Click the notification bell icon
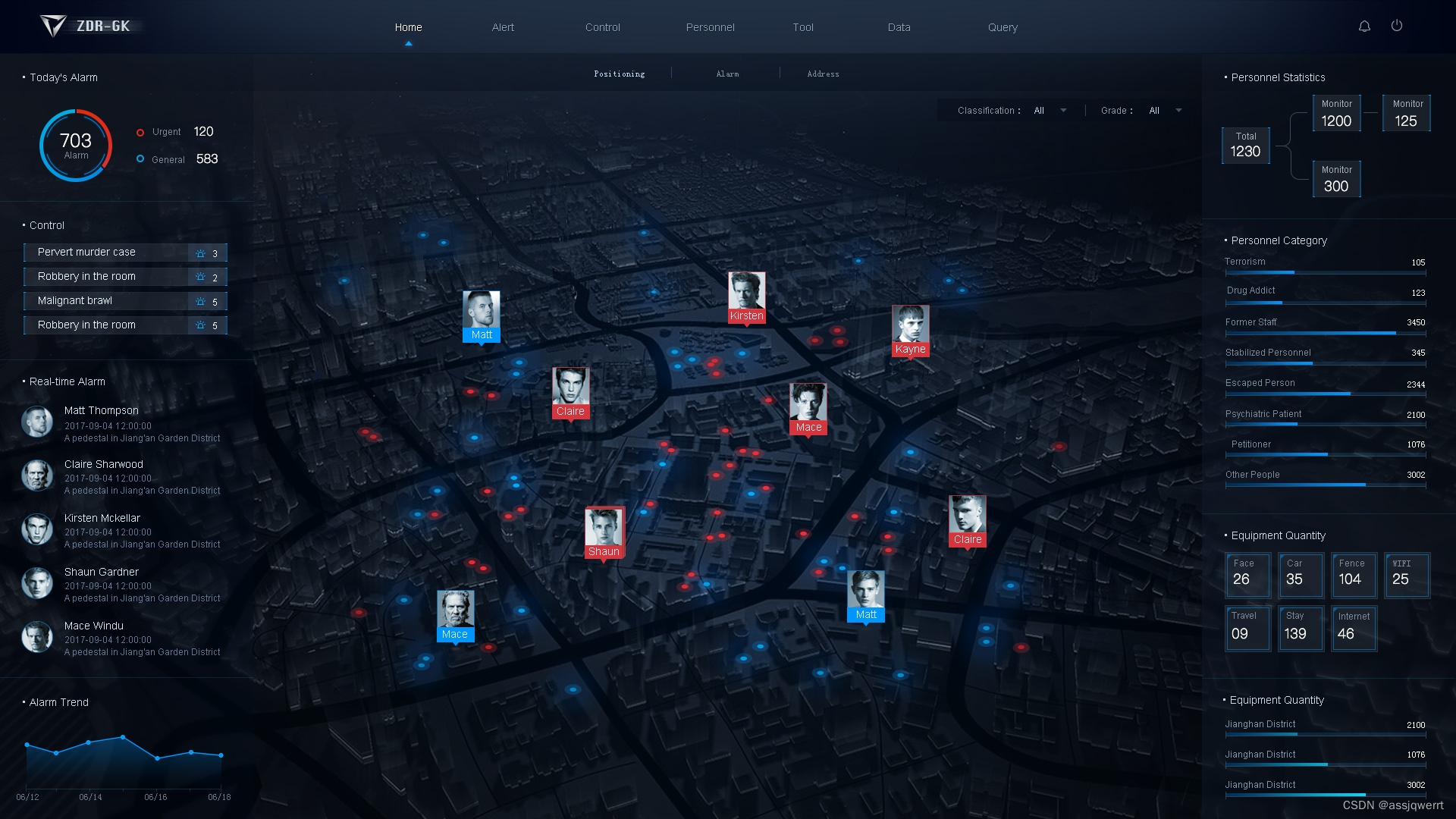Image resolution: width=1456 pixels, height=819 pixels. click(1364, 27)
